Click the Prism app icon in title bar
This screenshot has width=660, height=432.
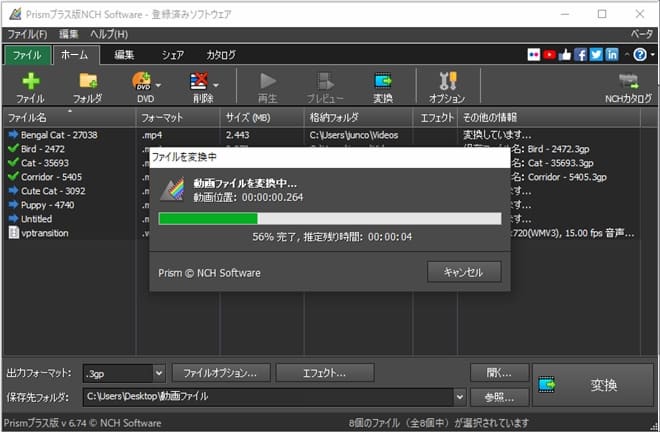click(x=14, y=14)
